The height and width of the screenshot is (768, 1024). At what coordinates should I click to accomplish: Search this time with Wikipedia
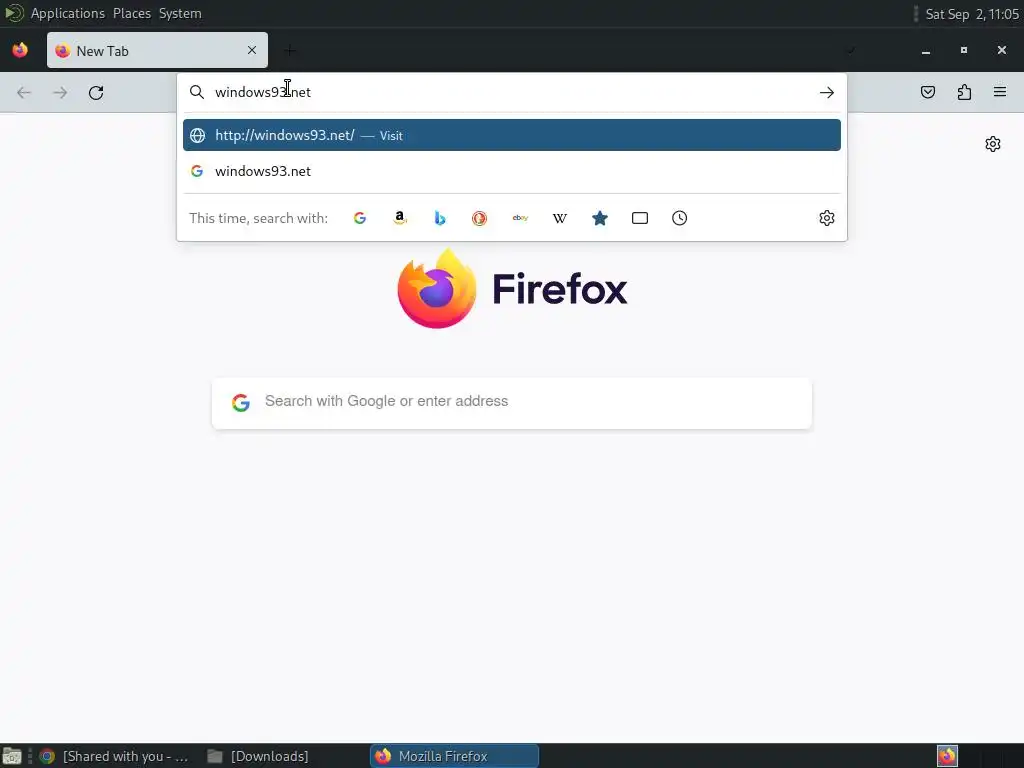tap(560, 218)
